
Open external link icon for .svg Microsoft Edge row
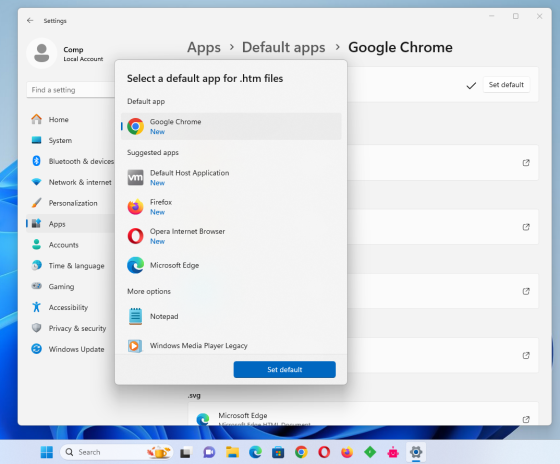pyautogui.click(x=526, y=419)
